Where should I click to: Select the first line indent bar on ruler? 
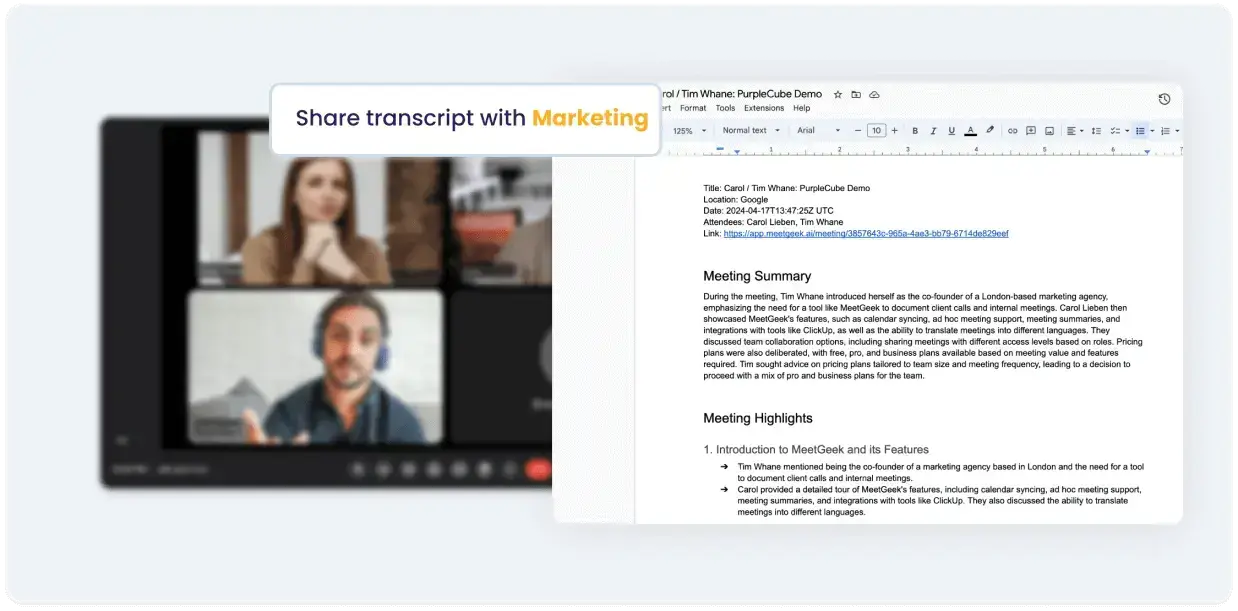tap(720, 148)
